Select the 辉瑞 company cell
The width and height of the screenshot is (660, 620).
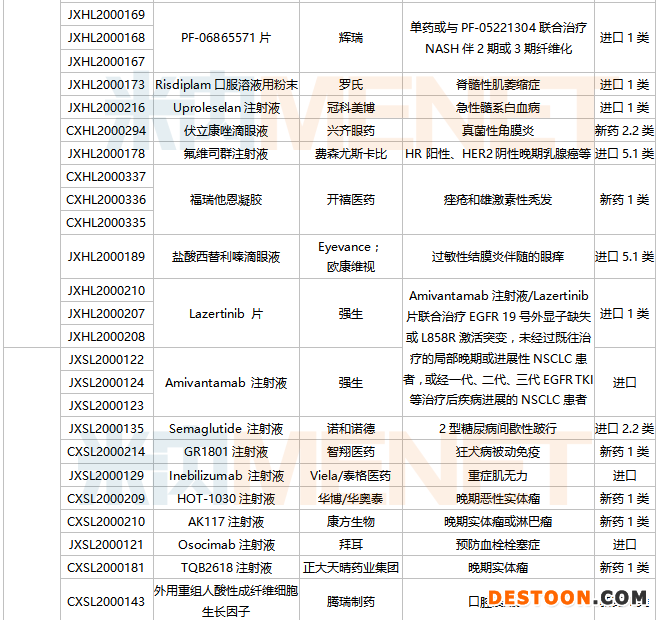(351, 38)
